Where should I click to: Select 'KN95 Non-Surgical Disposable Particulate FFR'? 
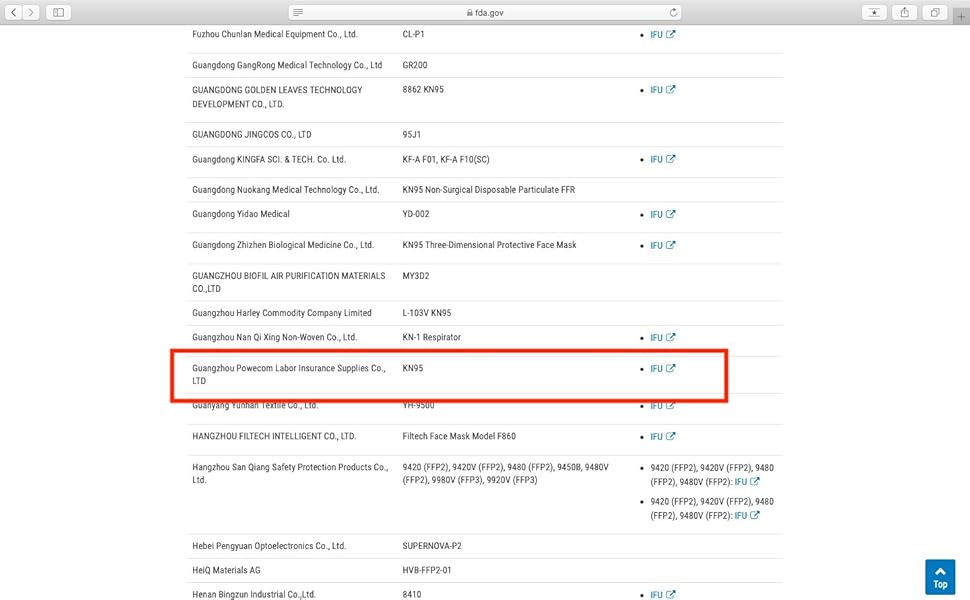click(489, 190)
